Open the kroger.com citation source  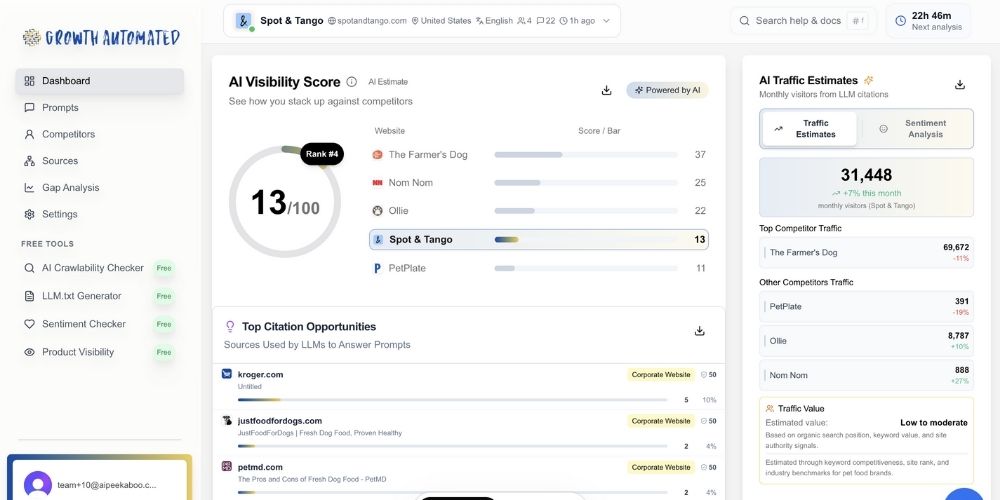[260, 375]
